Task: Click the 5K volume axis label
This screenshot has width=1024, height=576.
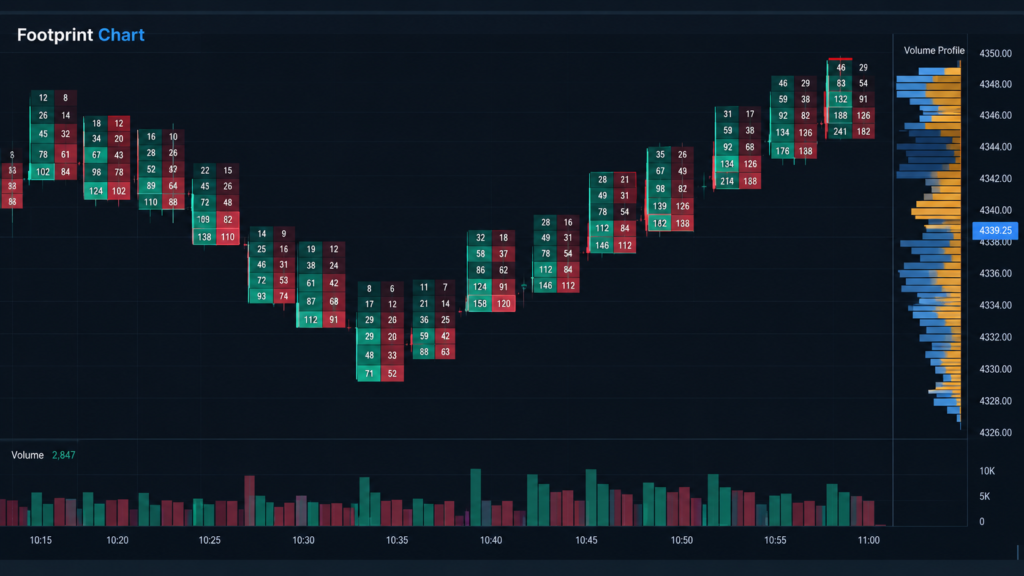Action: point(985,496)
